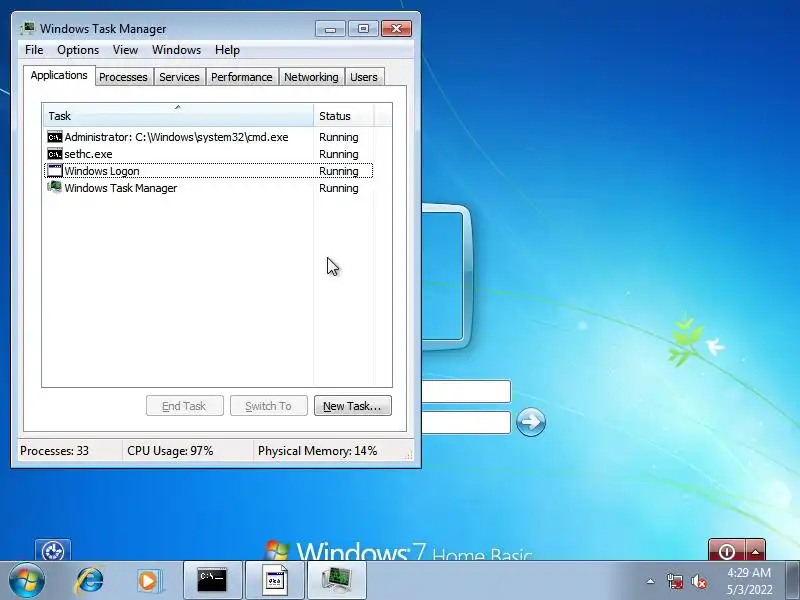
Task: Switch to the Services tab
Action: (179, 77)
